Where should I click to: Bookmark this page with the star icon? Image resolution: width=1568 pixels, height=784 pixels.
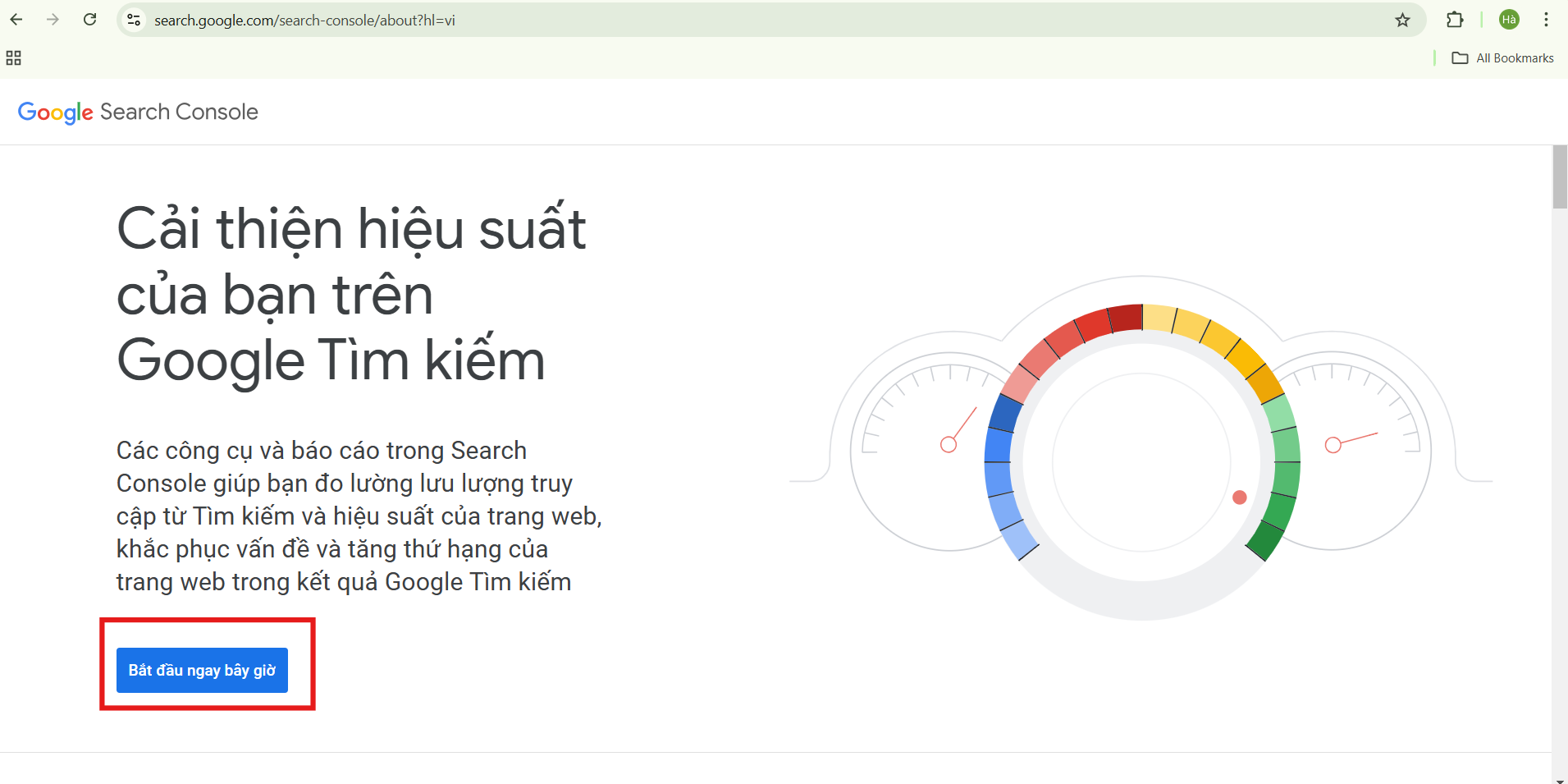[1402, 20]
